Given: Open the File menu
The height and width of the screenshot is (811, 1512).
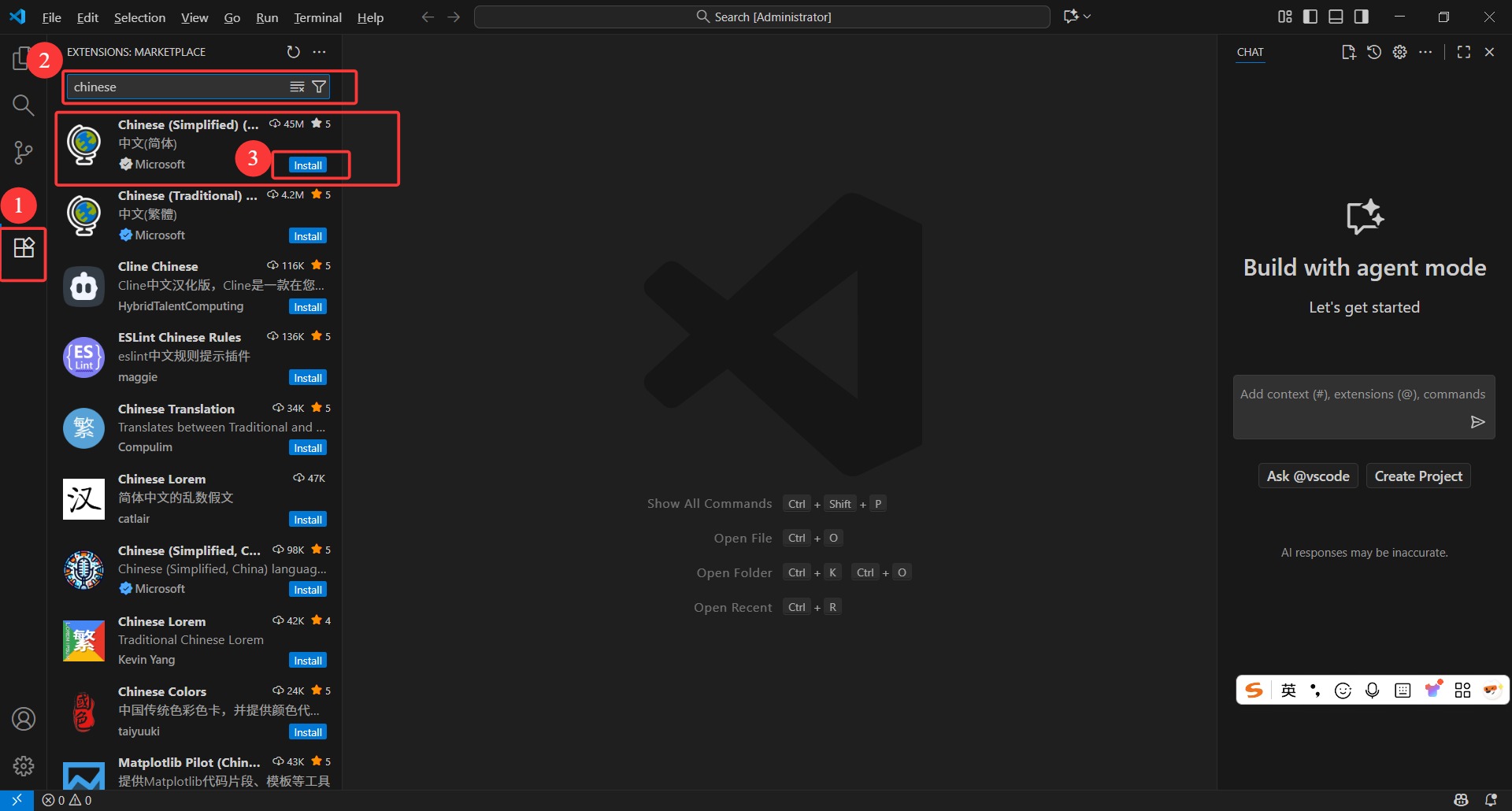Looking at the screenshot, I should coord(52,17).
